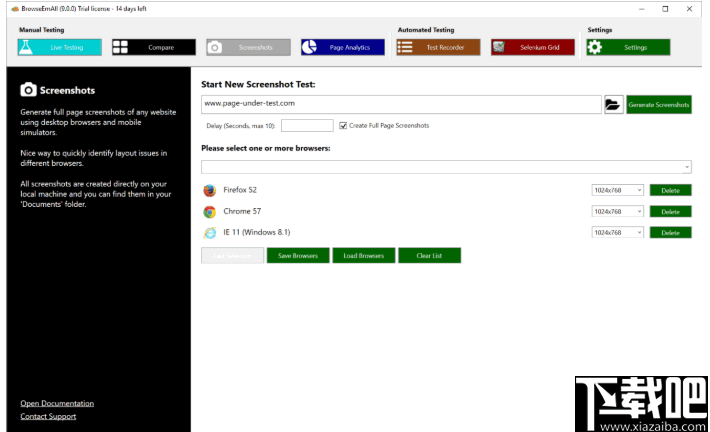Maximize the BrowseEmAll window

coord(665,9)
